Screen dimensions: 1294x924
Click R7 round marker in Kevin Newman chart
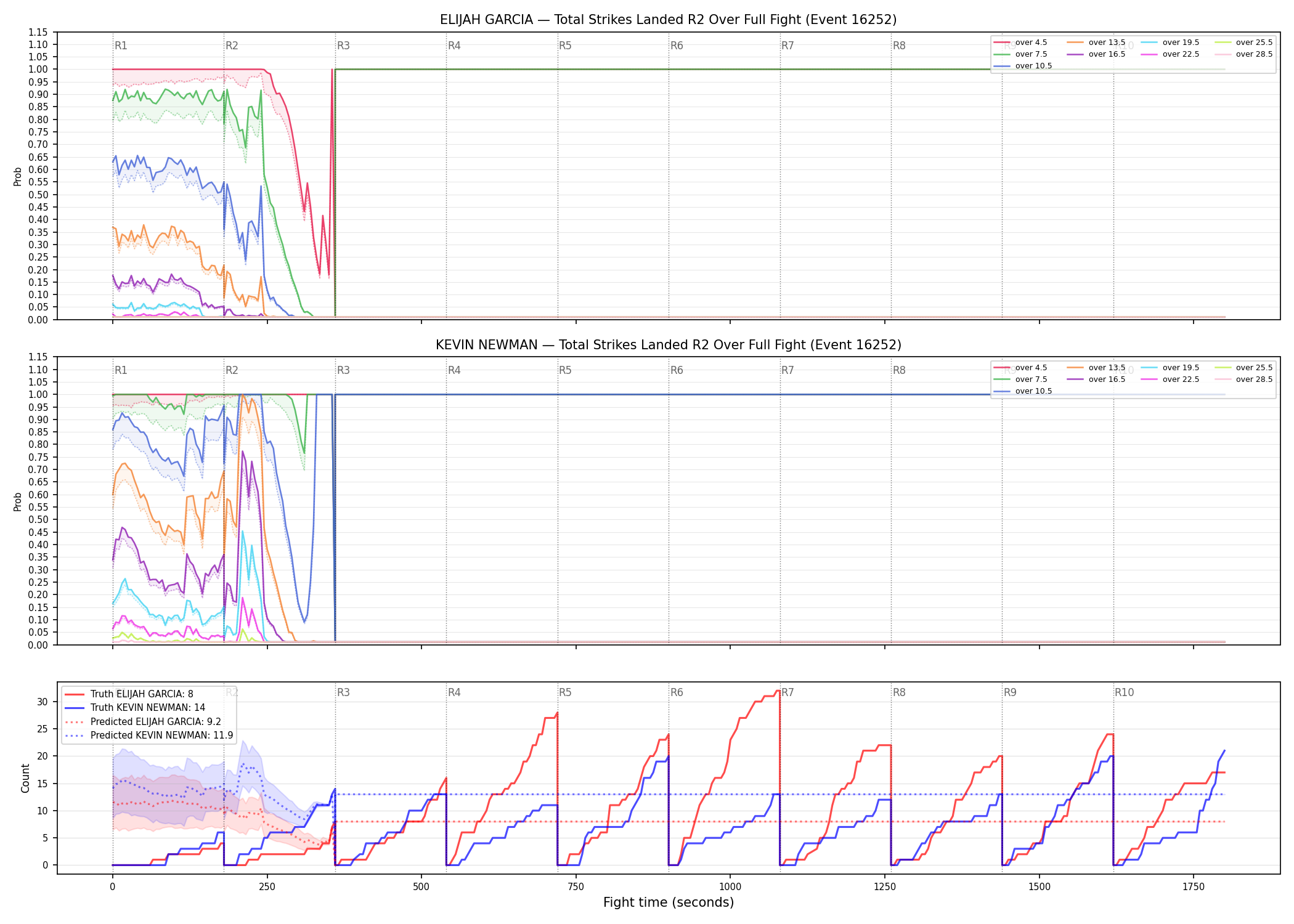tap(787, 370)
